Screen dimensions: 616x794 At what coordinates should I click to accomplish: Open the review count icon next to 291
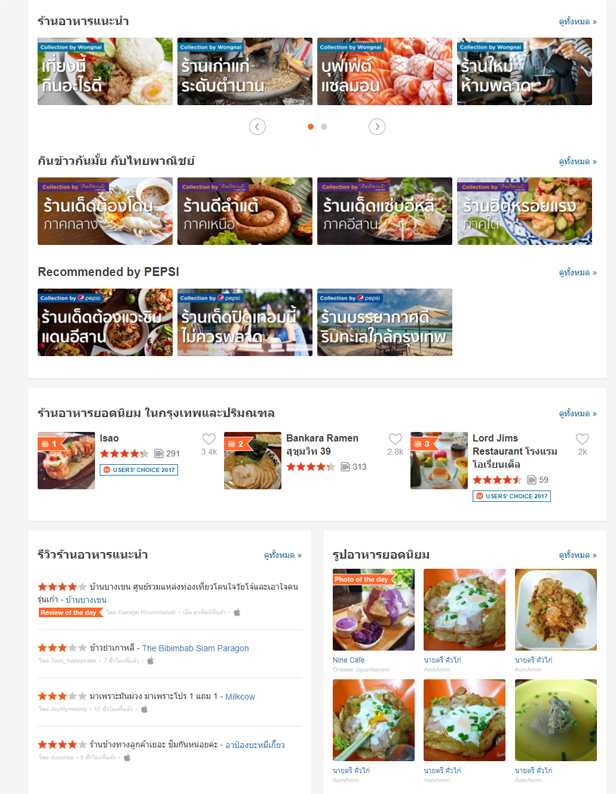click(x=159, y=453)
